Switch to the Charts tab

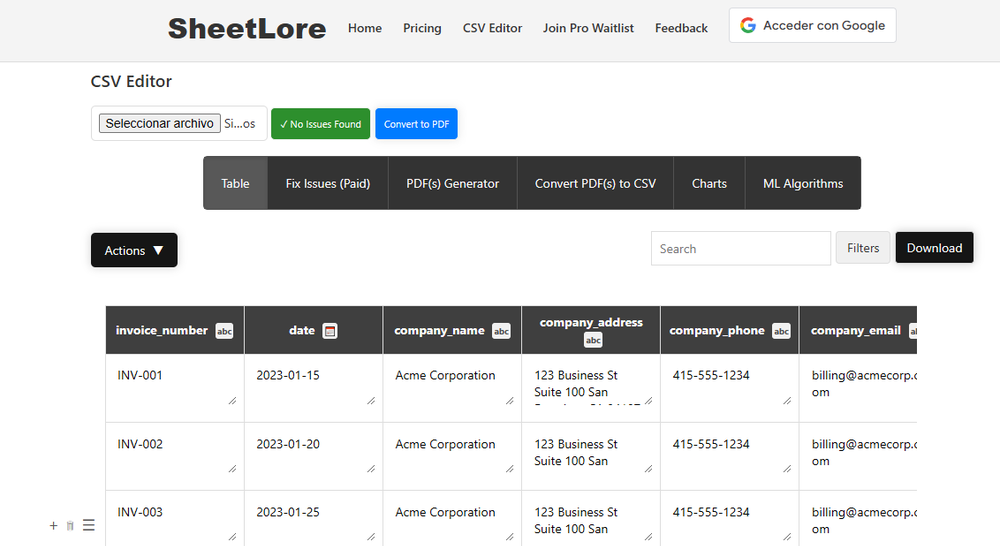709,183
